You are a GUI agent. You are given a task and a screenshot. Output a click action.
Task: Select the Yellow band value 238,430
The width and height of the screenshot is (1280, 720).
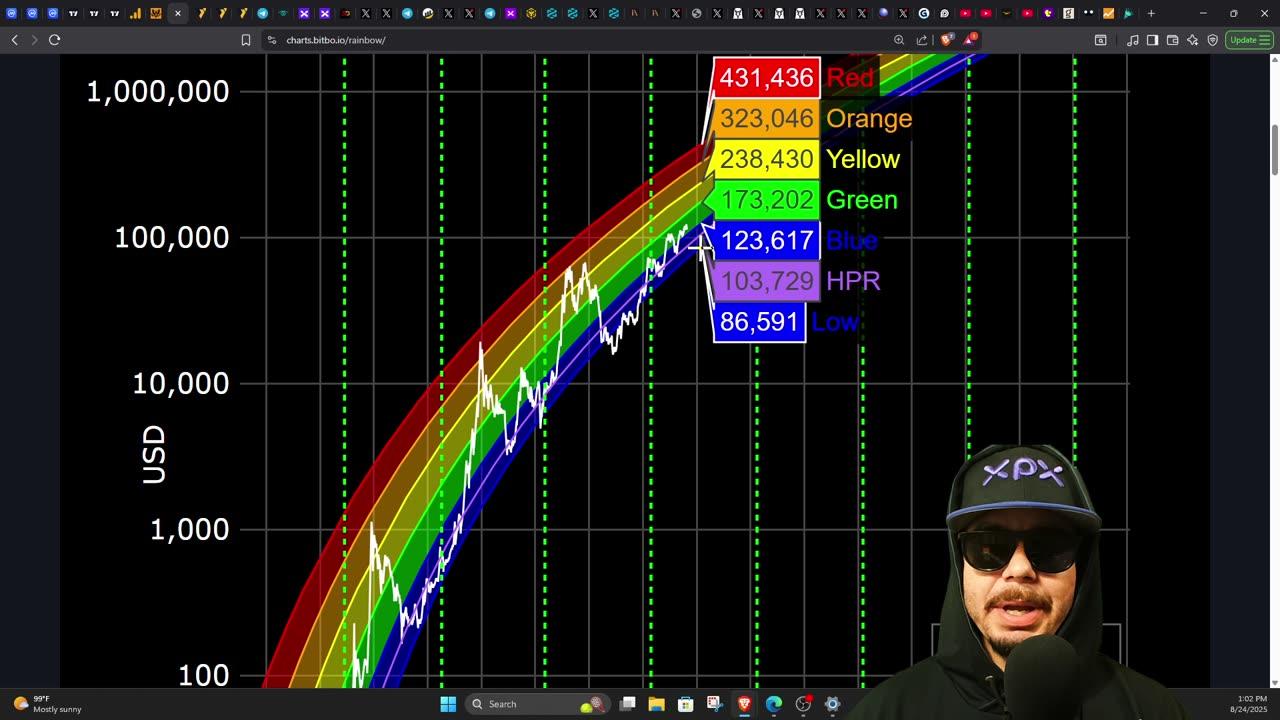click(x=766, y=159)
